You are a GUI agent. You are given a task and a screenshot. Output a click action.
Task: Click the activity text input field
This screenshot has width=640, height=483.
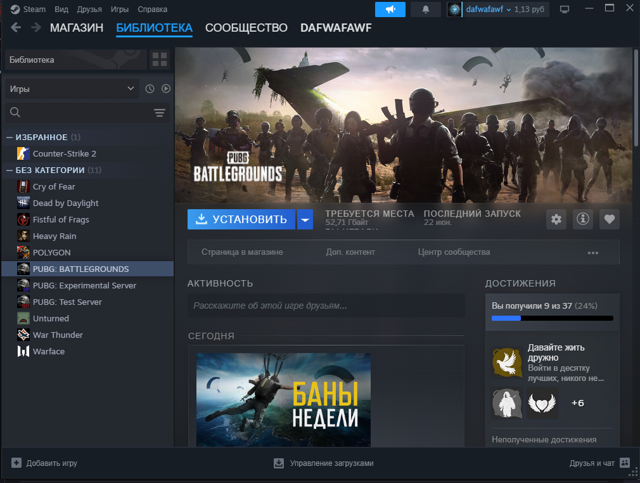[326, 305]
